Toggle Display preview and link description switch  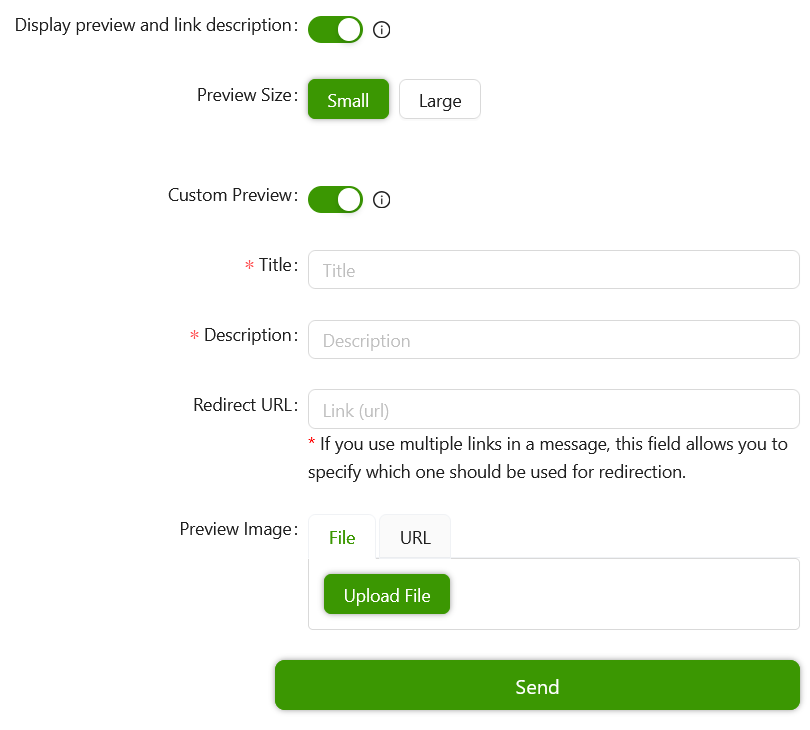(x=335, y=30)
